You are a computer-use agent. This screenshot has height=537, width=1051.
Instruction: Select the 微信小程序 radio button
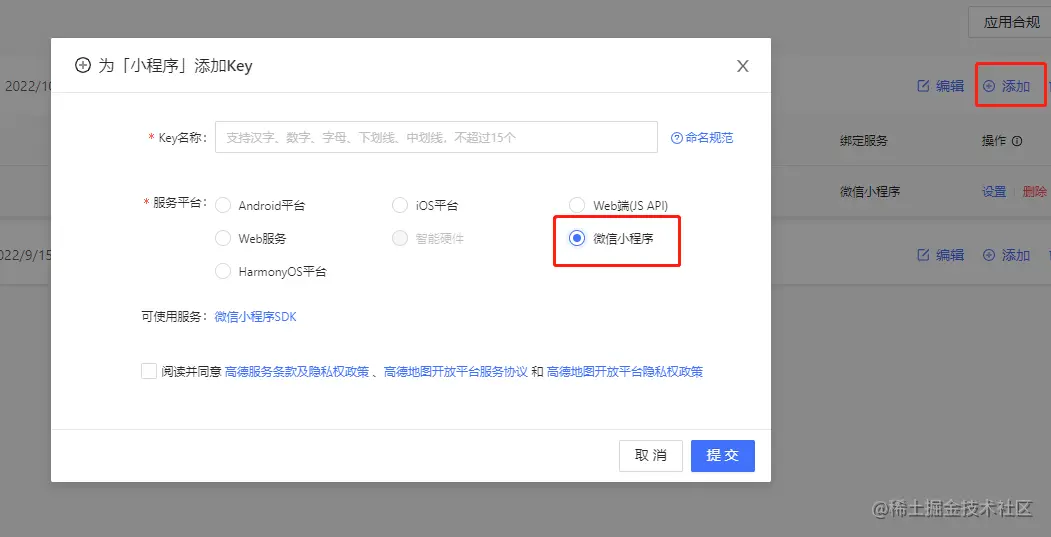(576, 238)
